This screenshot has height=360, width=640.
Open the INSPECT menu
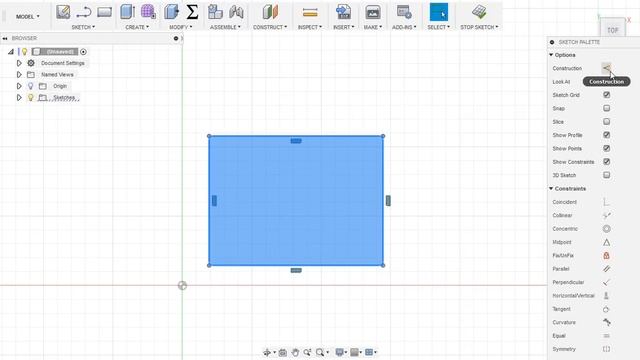(310, 27)
